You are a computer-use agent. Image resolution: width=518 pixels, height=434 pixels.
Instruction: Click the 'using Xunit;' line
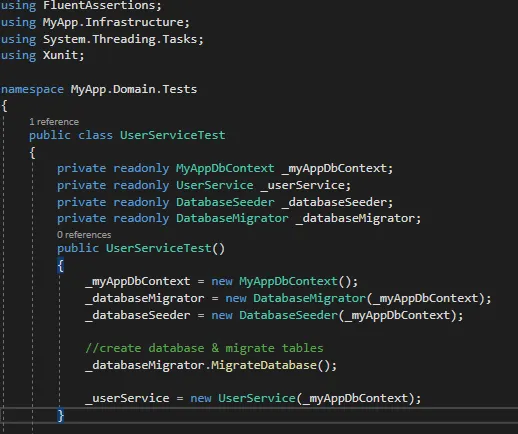point(43,55)
